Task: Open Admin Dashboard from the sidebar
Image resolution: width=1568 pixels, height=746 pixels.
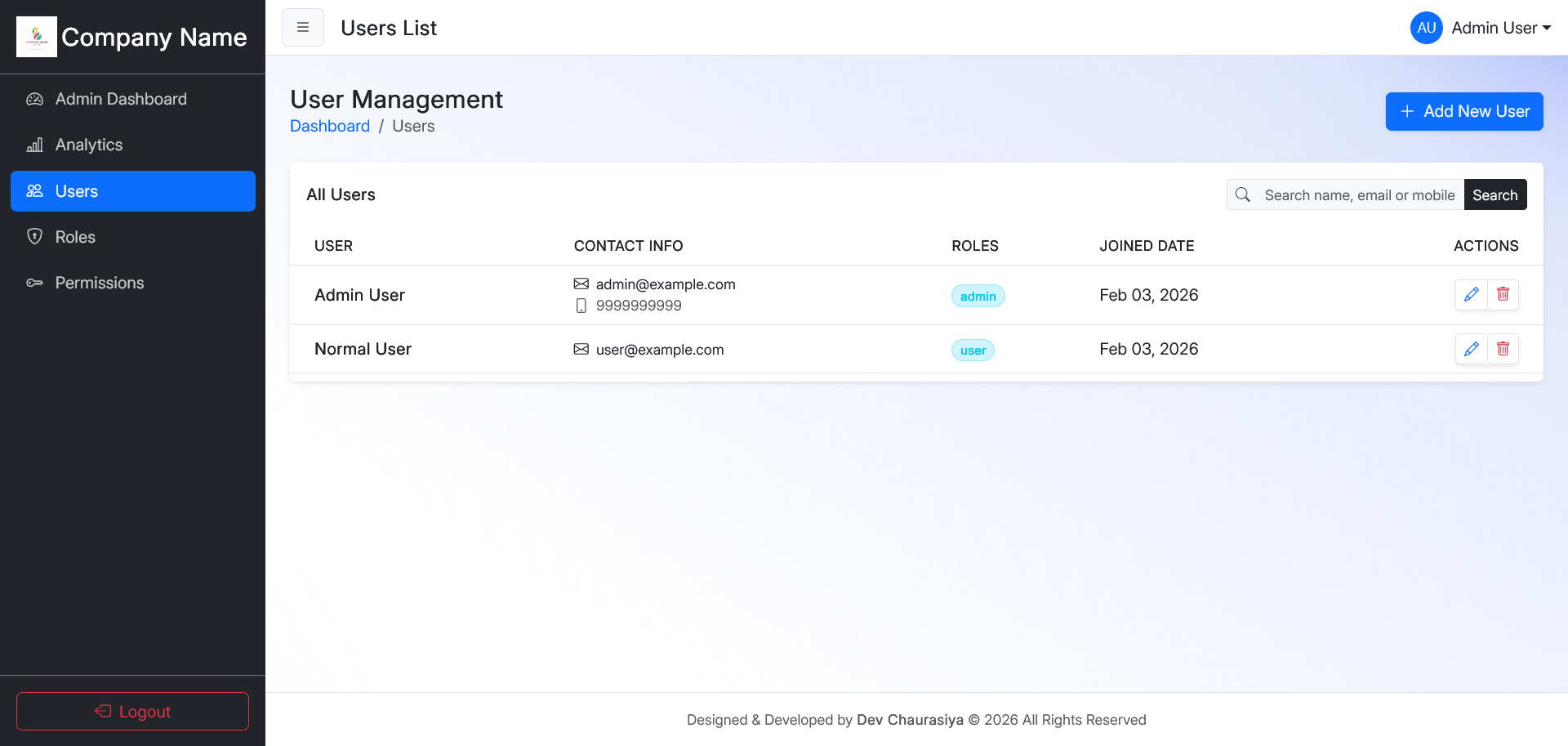Action: point(121,99)
